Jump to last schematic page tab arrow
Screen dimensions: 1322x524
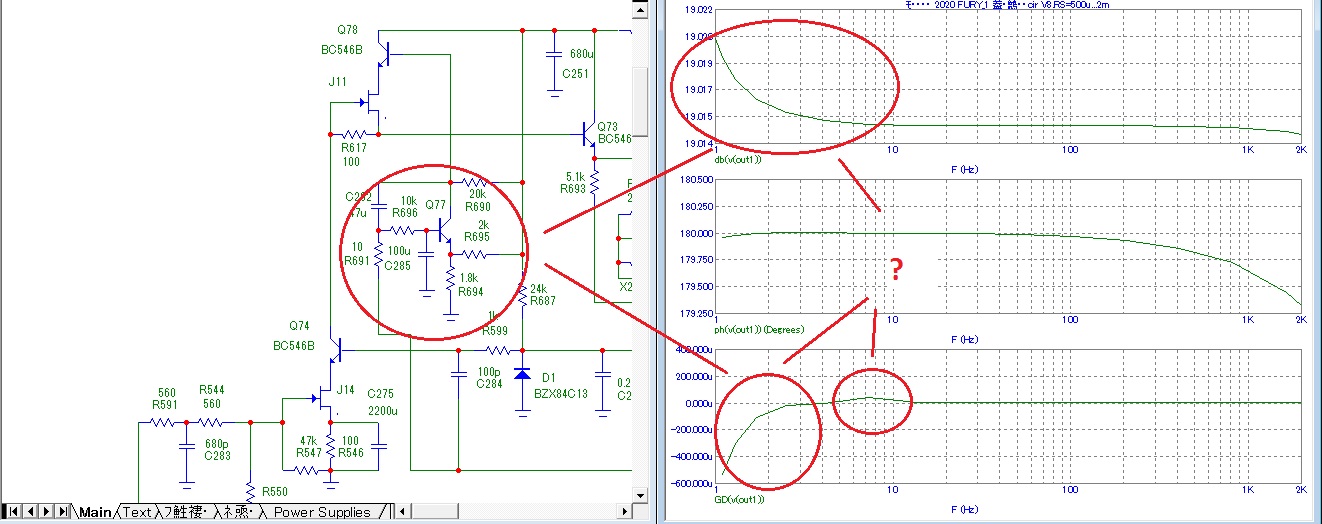tap(63, 511)
